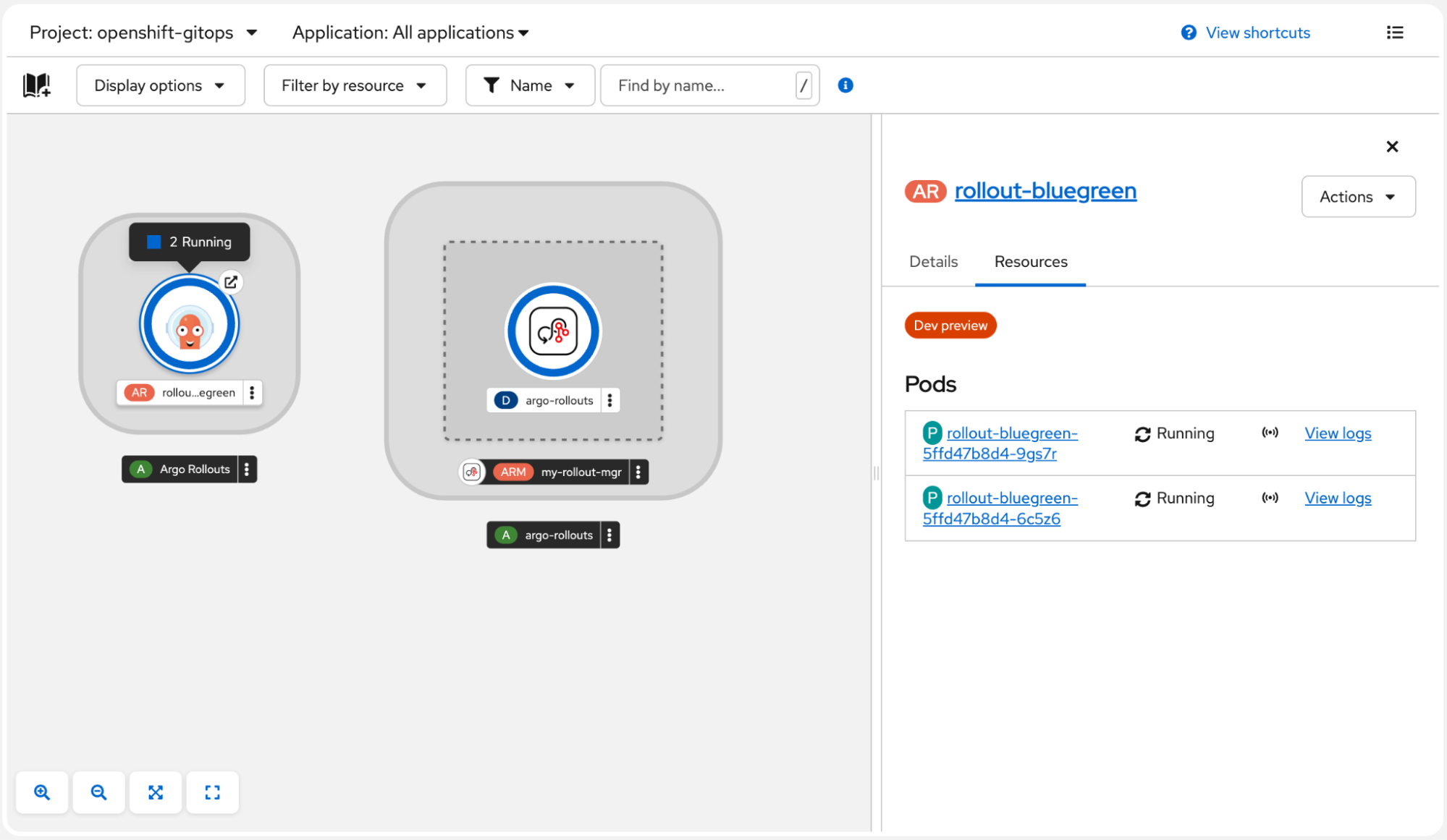
Task: Click the zoom in magnifier icon
Action: pos(42,792)
